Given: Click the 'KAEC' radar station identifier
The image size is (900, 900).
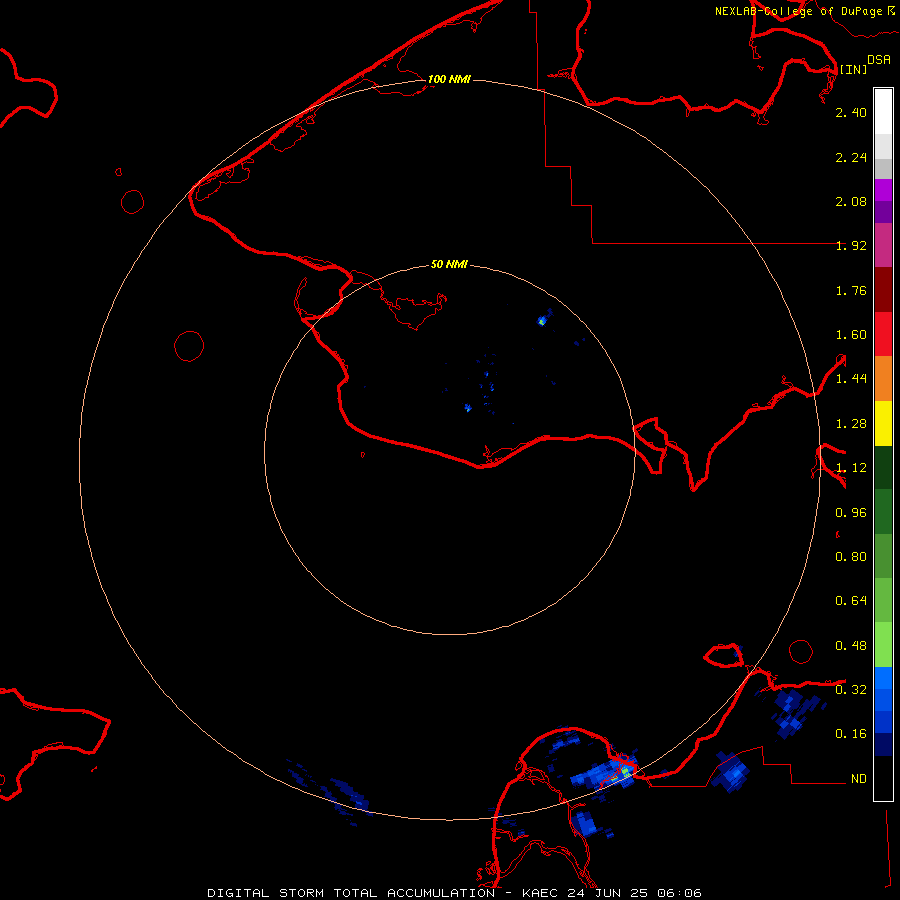Looking at the screenshot, I should [541, 893].
